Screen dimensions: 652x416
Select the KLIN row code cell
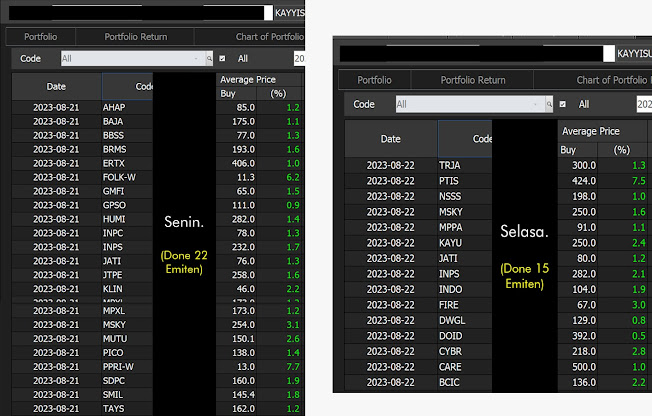[x=127, y=289]
